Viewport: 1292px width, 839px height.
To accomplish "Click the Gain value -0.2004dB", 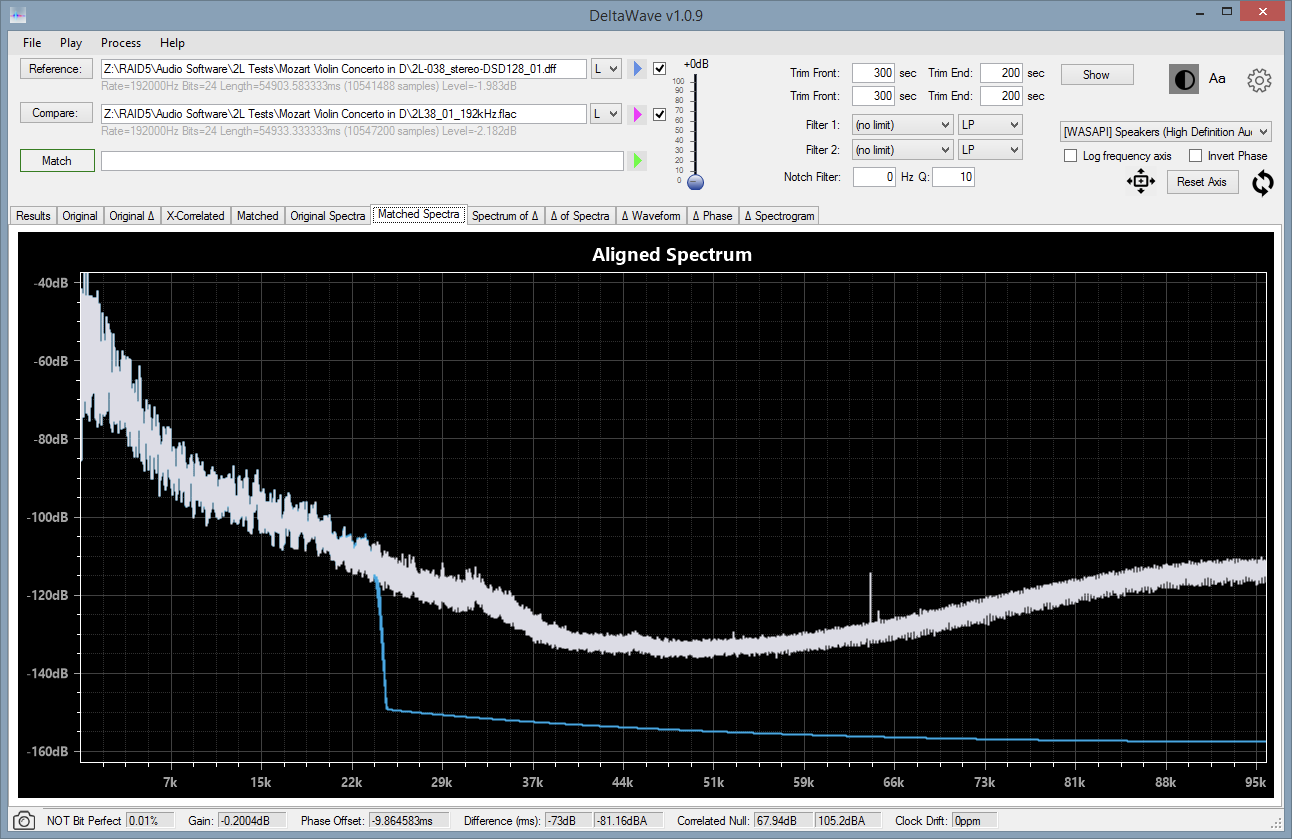I will (x=251, y=820).
